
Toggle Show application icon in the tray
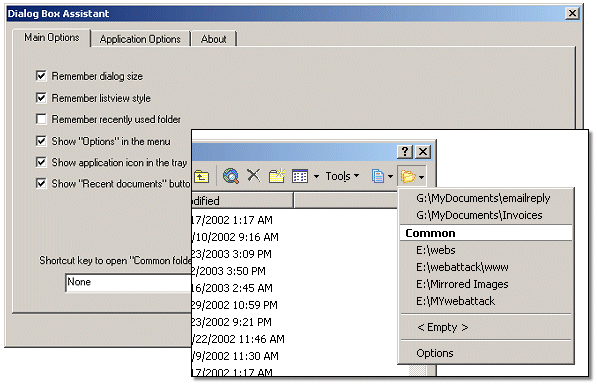click(x=41, y=162)
